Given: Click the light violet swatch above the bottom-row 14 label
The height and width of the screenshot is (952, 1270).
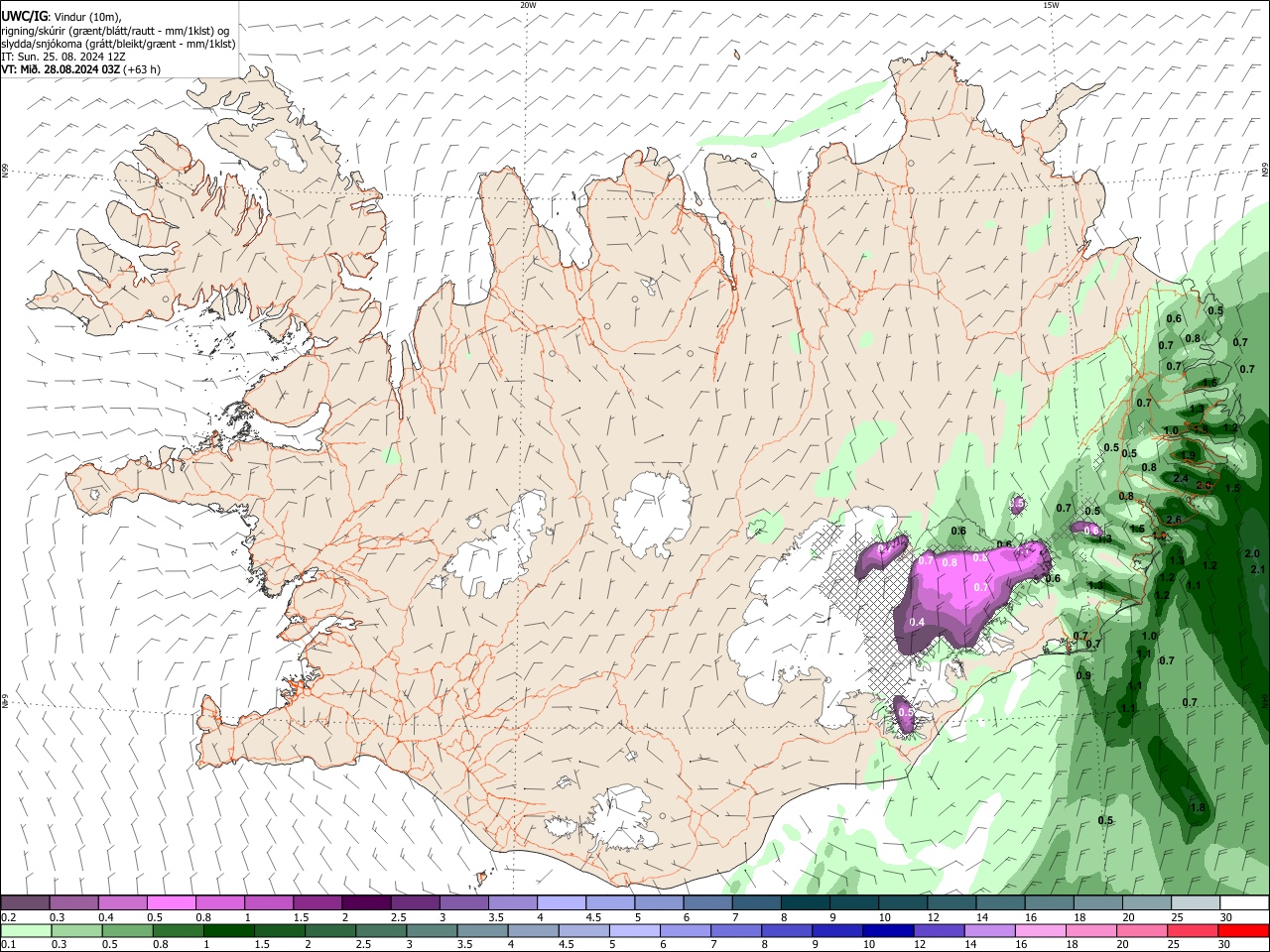Looking at the screenshot, I should pyautogui.click(x=988, y=931).
